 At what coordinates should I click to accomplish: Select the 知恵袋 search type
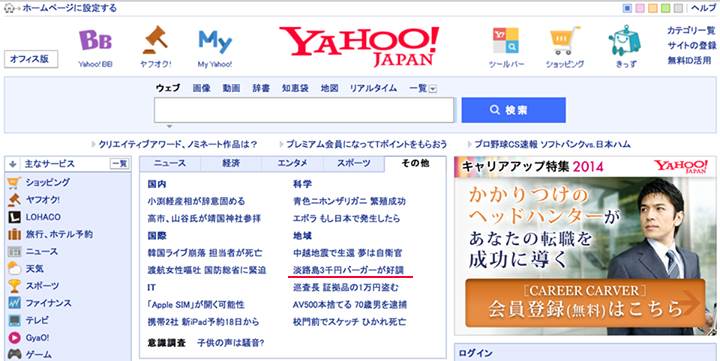point(295,88)
